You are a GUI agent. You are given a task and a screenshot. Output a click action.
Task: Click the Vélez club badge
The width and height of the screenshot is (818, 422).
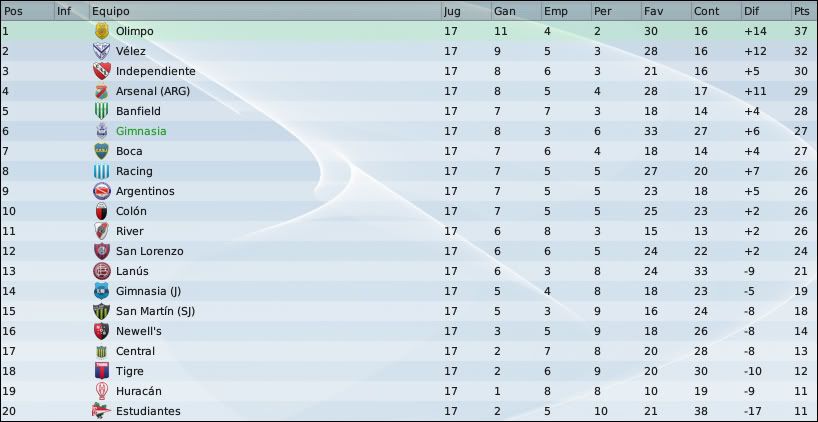(x=101, y=51)
